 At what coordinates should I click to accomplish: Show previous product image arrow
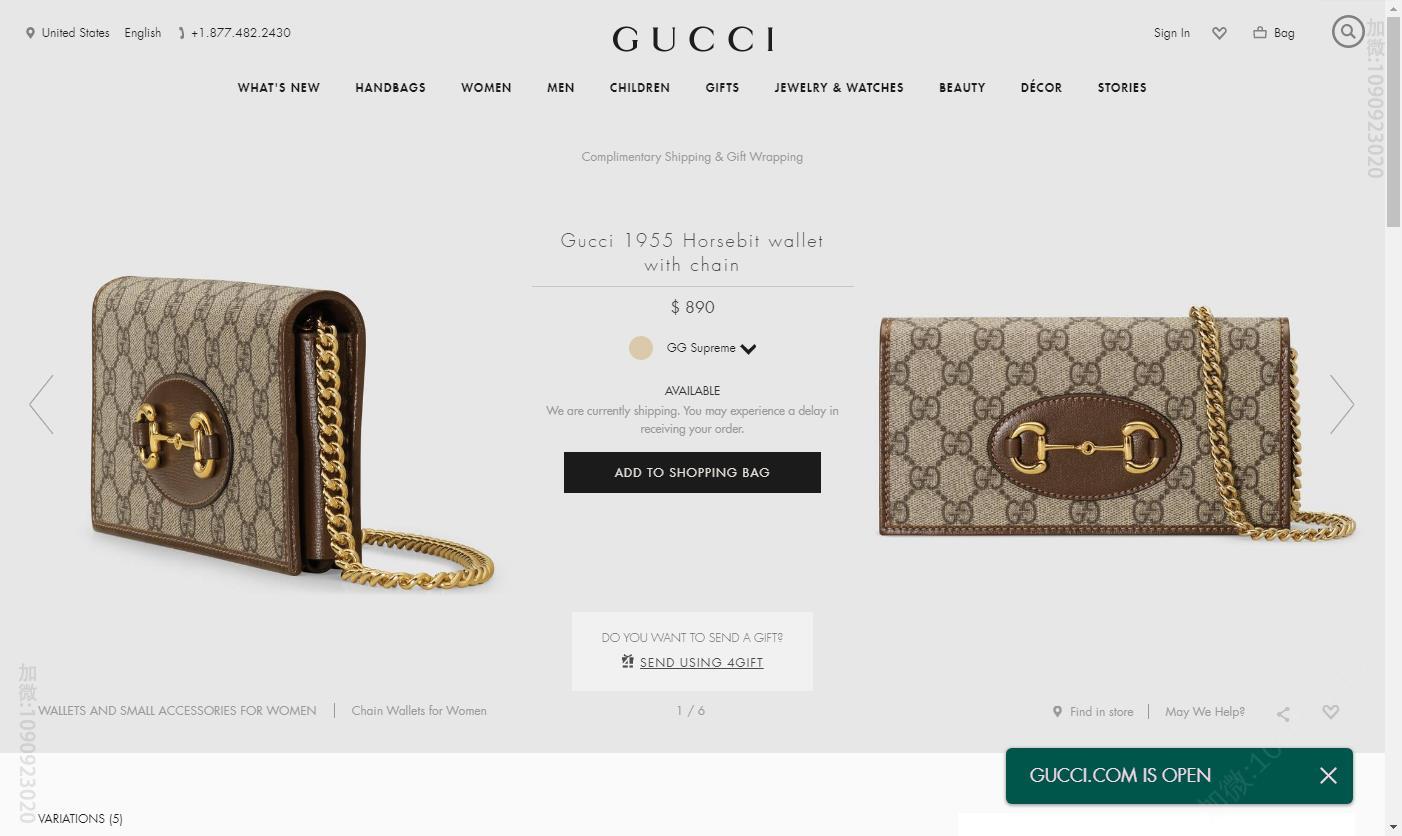(x=41, y=404)
